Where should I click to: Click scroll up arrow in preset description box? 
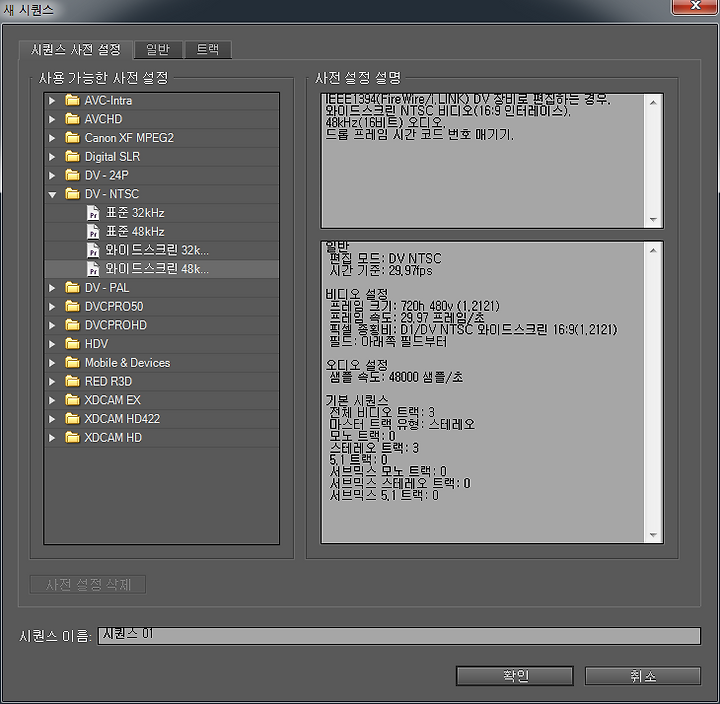pyautogui.click(x=653, y=103)
